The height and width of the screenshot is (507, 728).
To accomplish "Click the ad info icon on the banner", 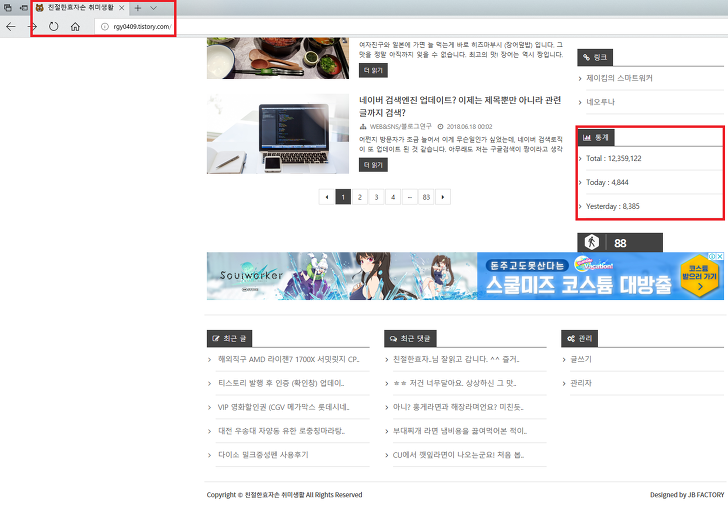I will click(x=712, y=256).
